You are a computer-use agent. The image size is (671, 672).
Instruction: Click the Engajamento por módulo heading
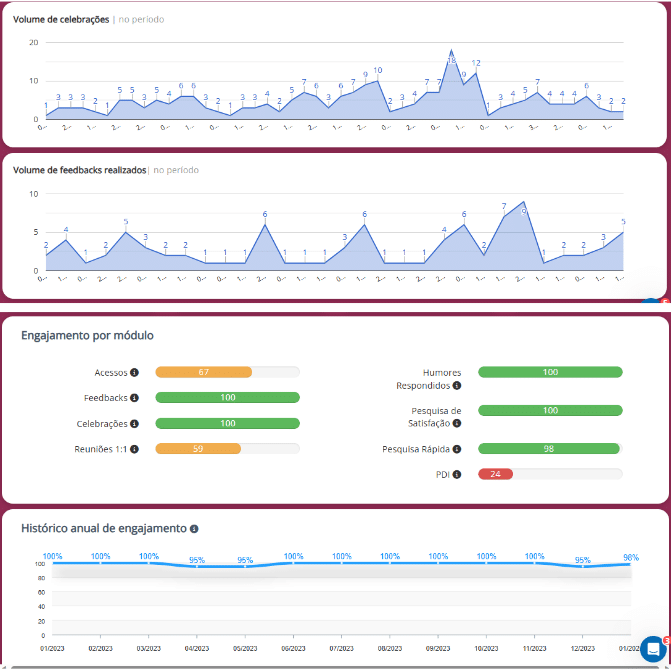(x=87, y=335)
